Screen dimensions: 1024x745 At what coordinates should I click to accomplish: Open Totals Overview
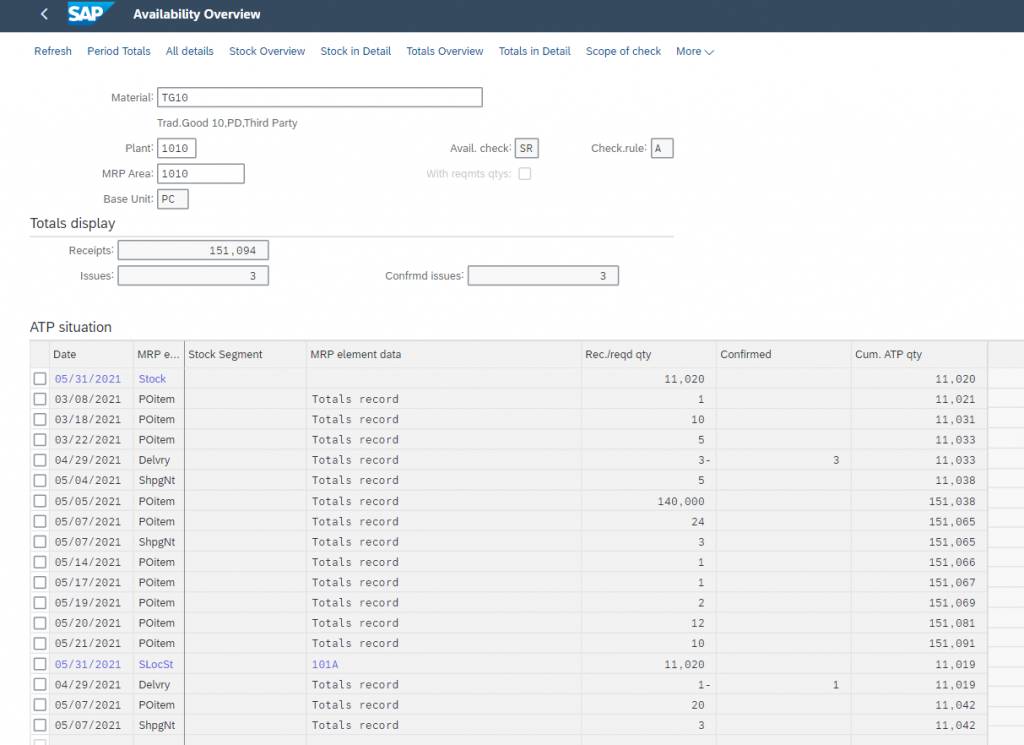tap(445, 51)
